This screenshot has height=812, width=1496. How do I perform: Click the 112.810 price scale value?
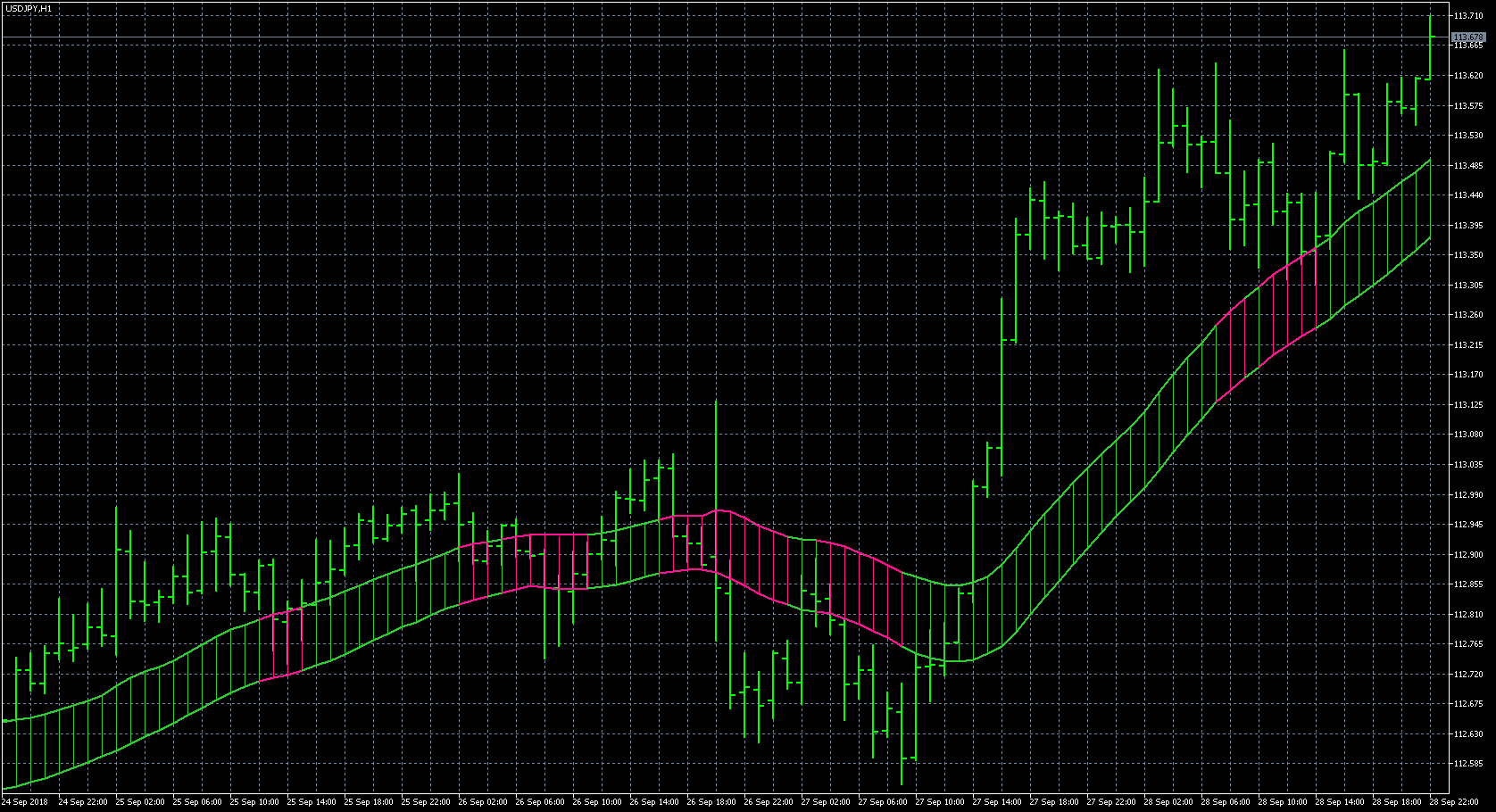(x=1468, y=614)
